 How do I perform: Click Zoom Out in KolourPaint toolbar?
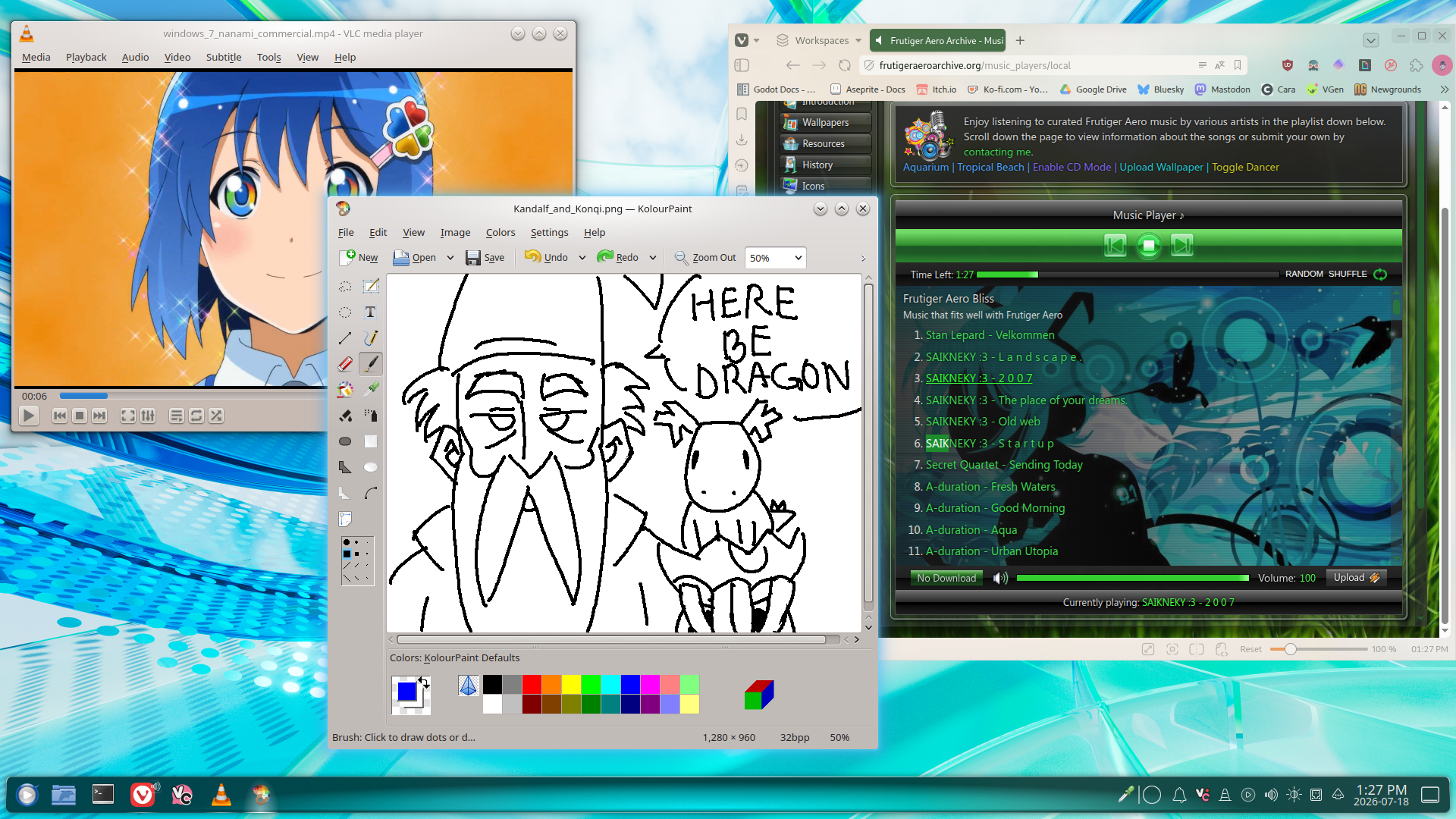coord(705,258)
